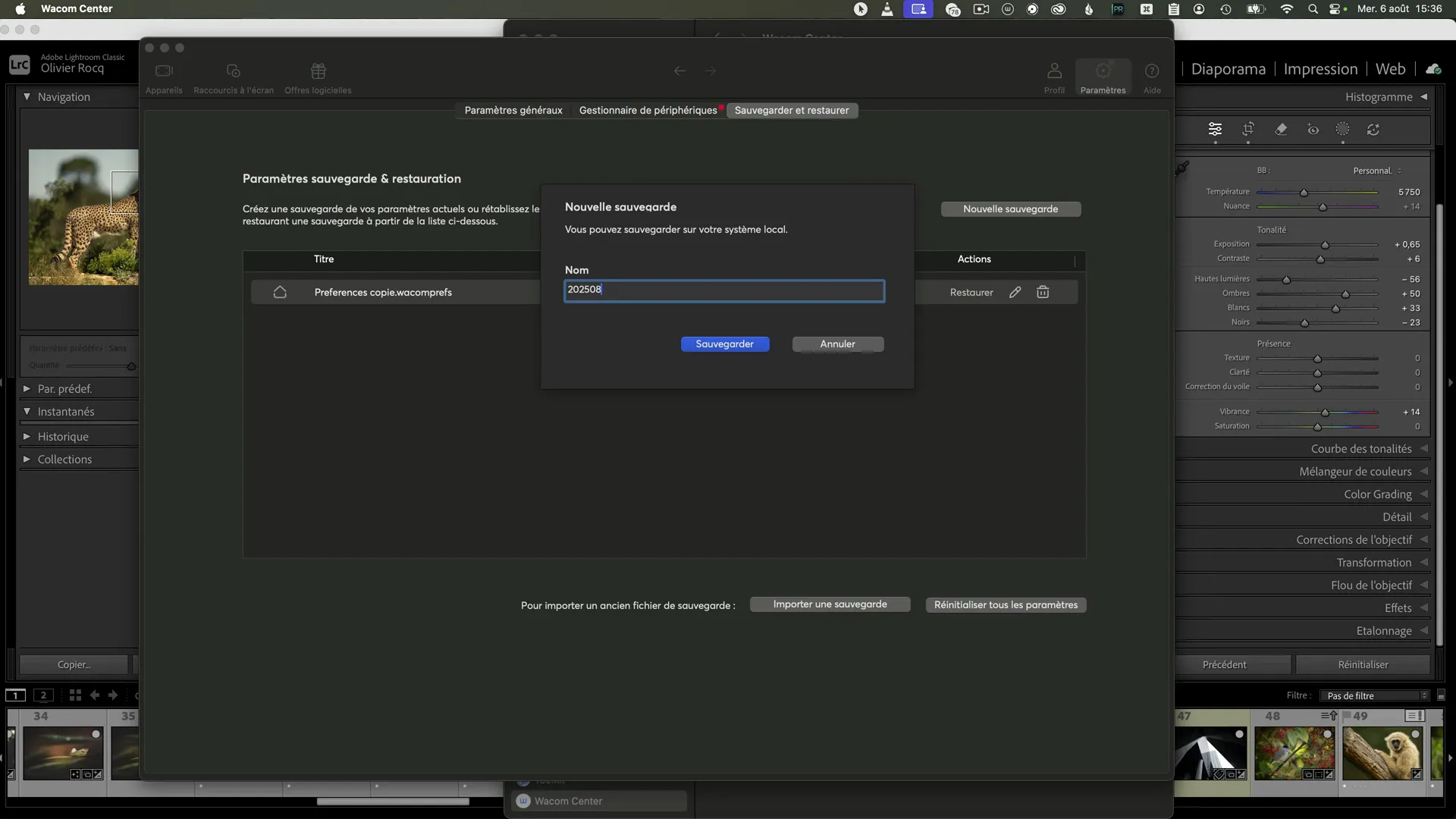Open the Aide help icon
This screenshot has width=1456, height=819.
1152,78
